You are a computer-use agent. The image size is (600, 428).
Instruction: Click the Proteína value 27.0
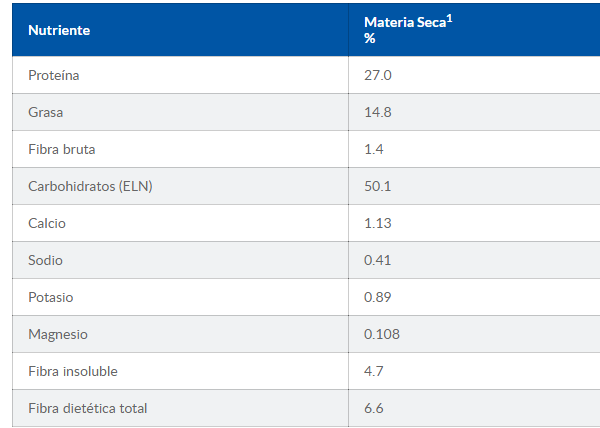coord(377,75)
